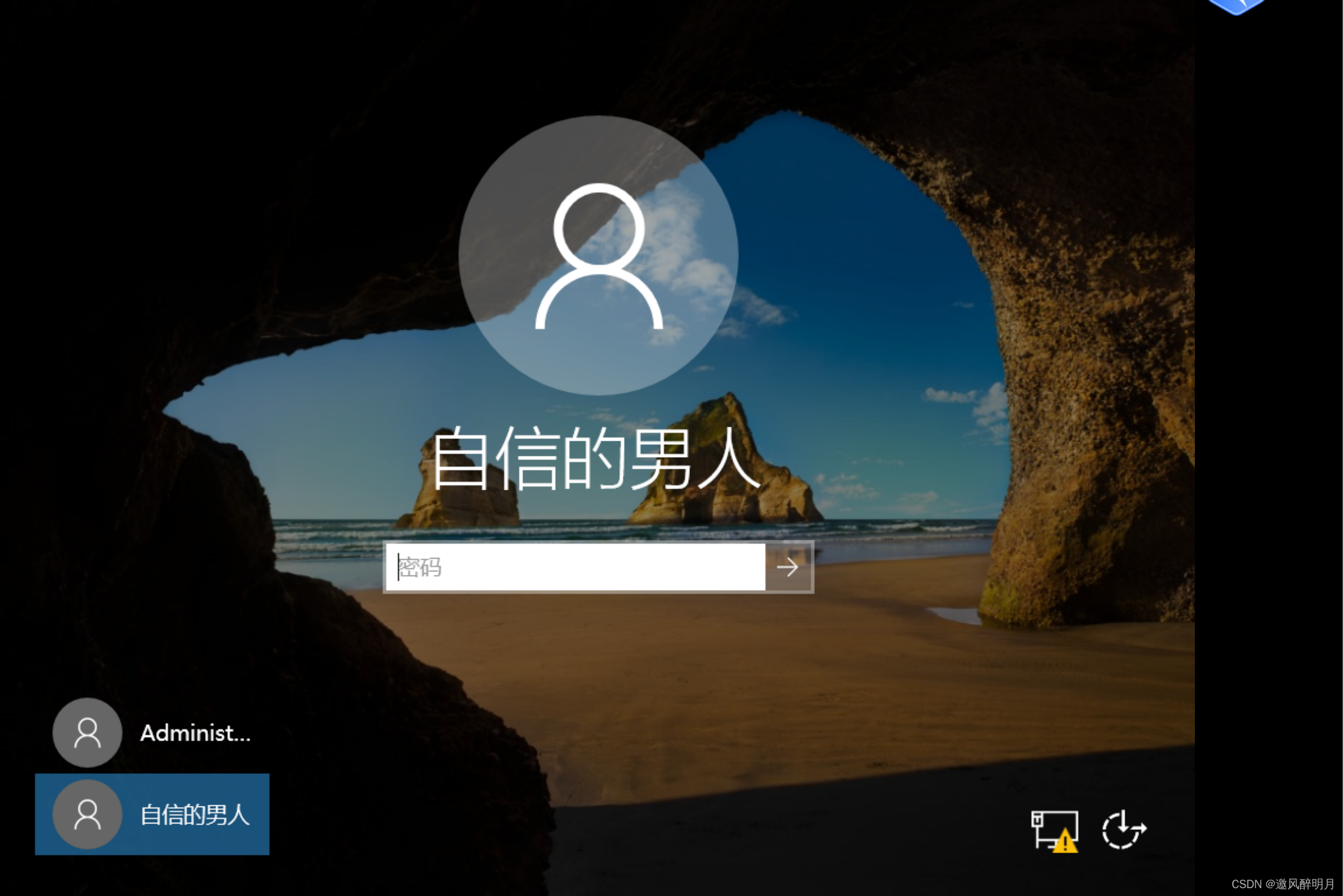Click the yellow warning badge on network icon
The height and width of the screenshot is (896, 1343).
(x=1065, y=842)
